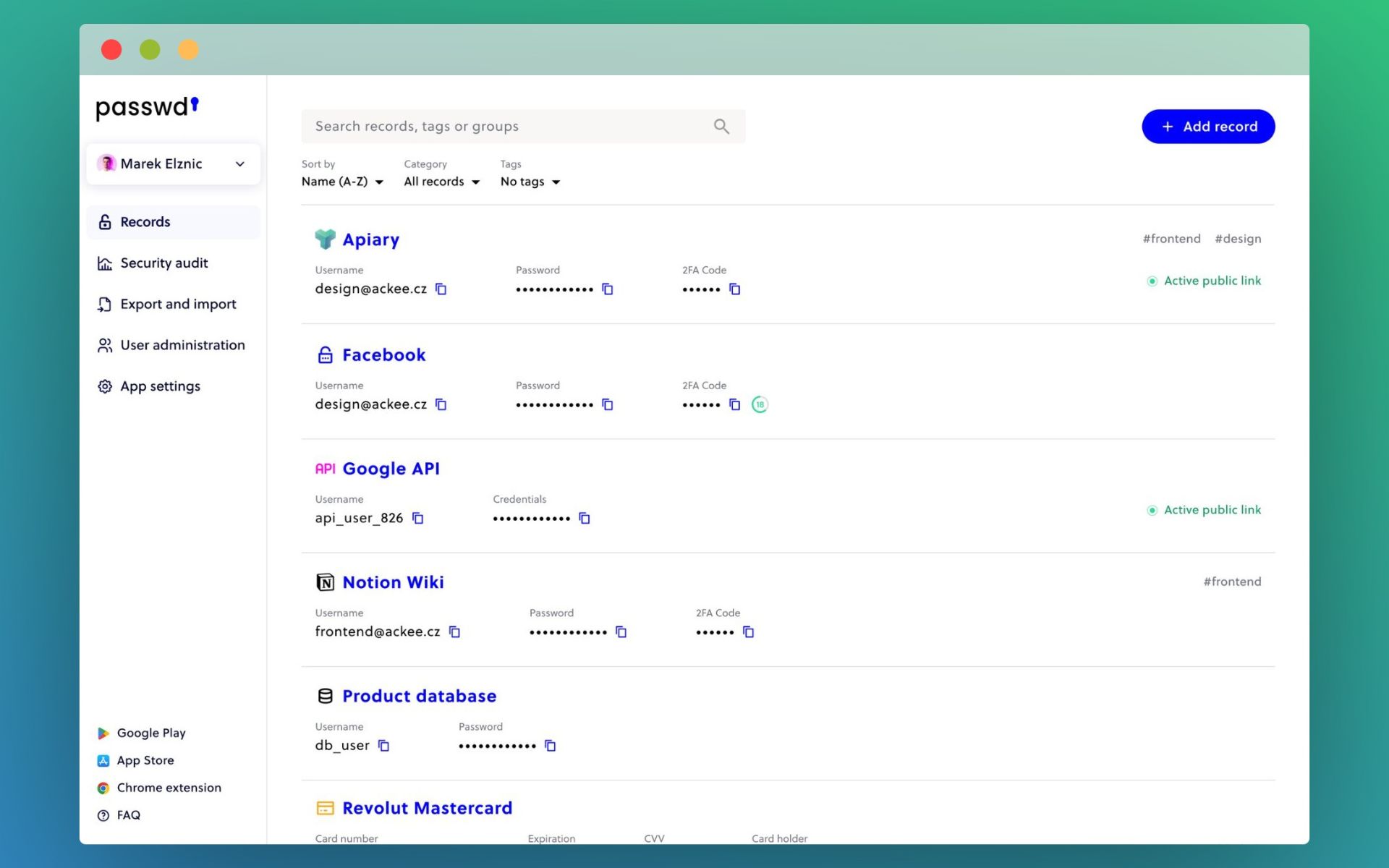Copy the Apiary username
Screen dimensions: 1389x868
tap(441, 289)
